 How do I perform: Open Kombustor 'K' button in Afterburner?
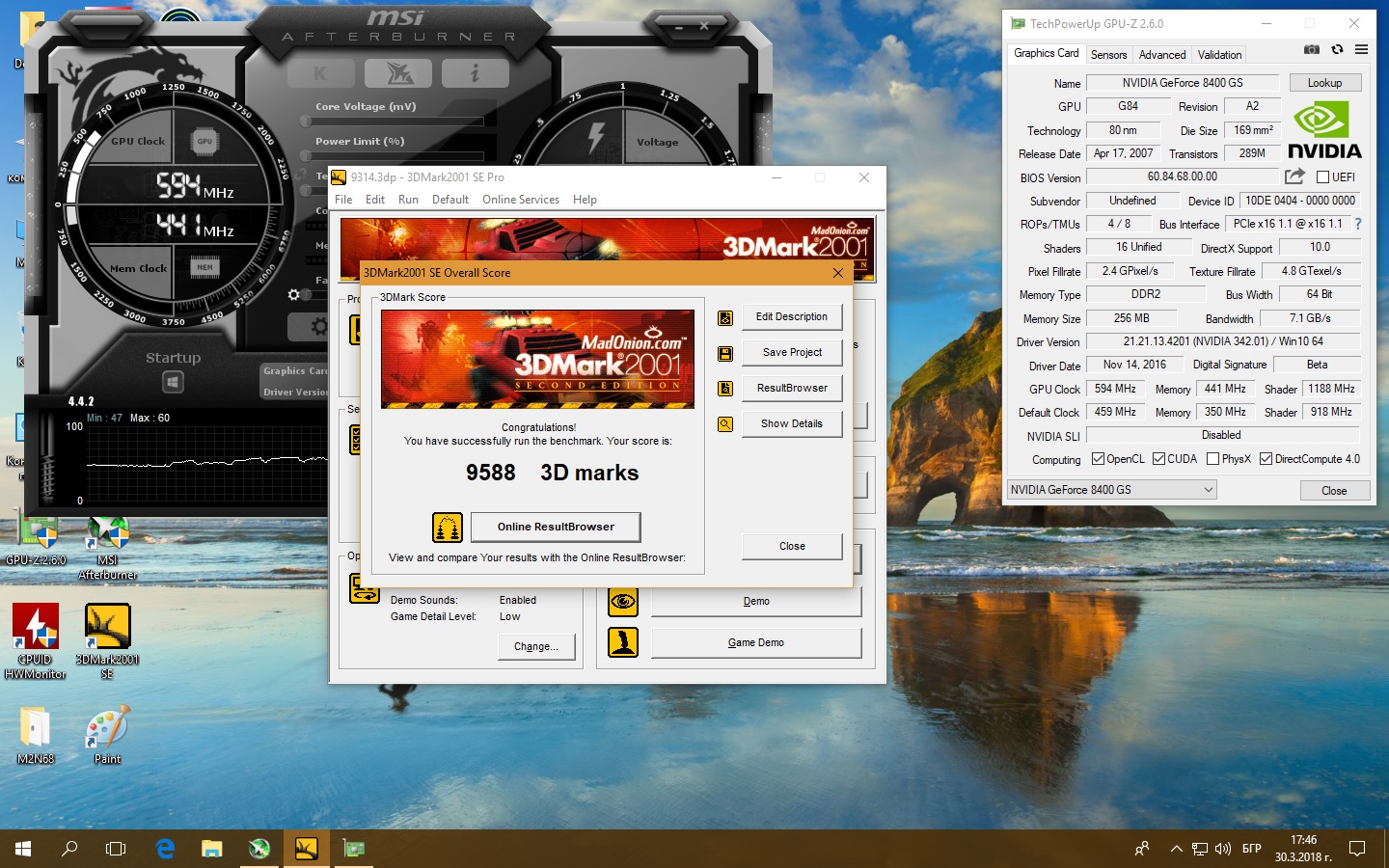[321, 73]
